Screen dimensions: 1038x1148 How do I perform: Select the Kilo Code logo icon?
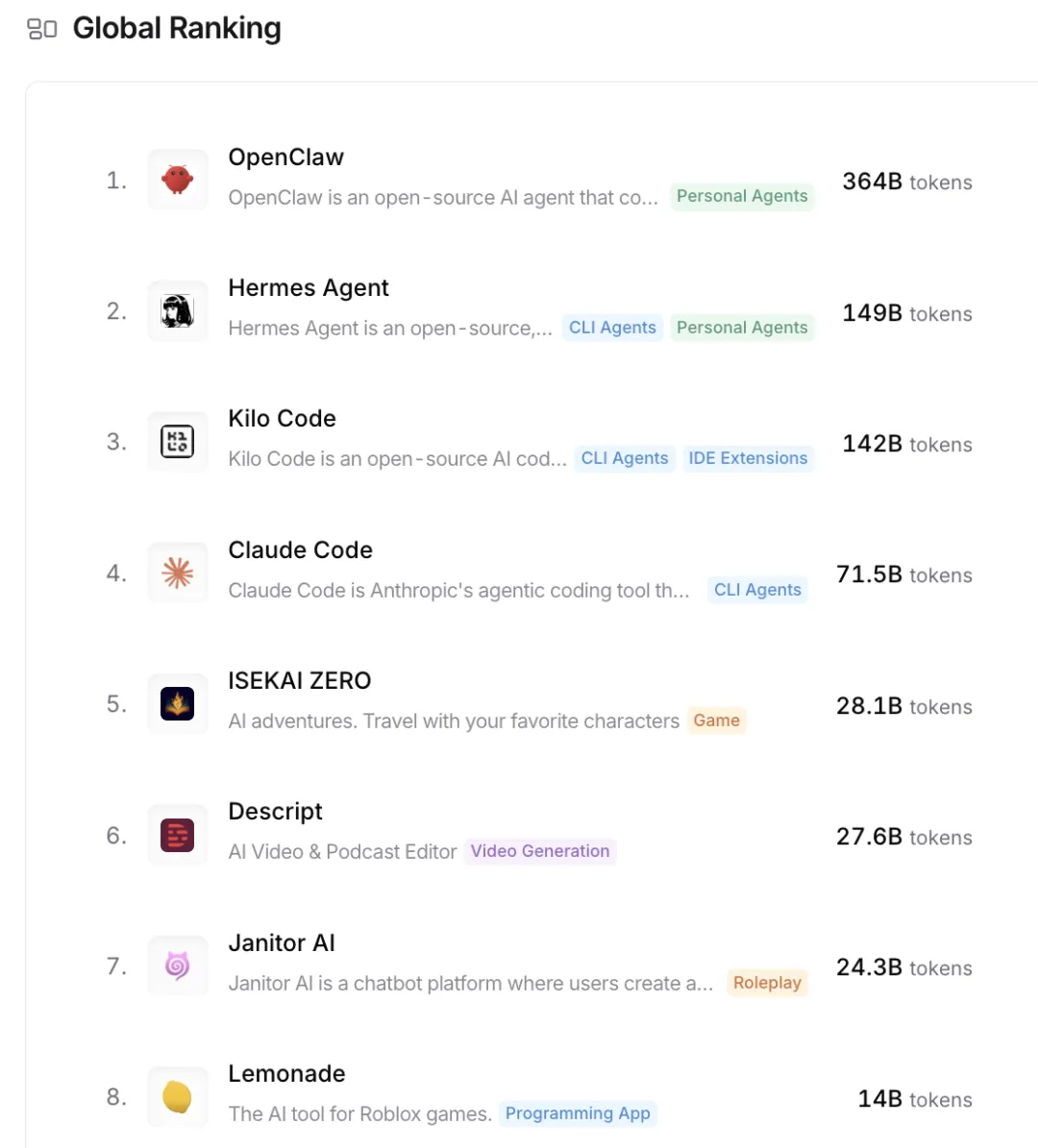click(178, 442)
